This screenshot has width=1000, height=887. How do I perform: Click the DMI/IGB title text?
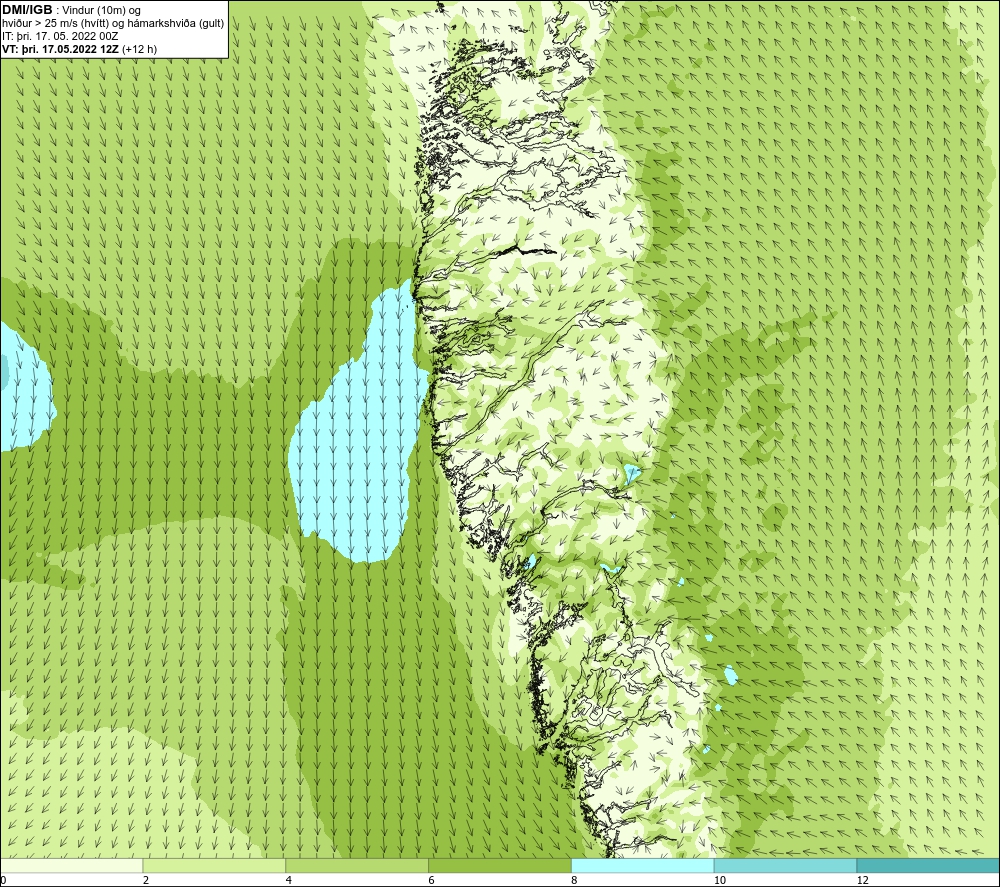(27, 10)
